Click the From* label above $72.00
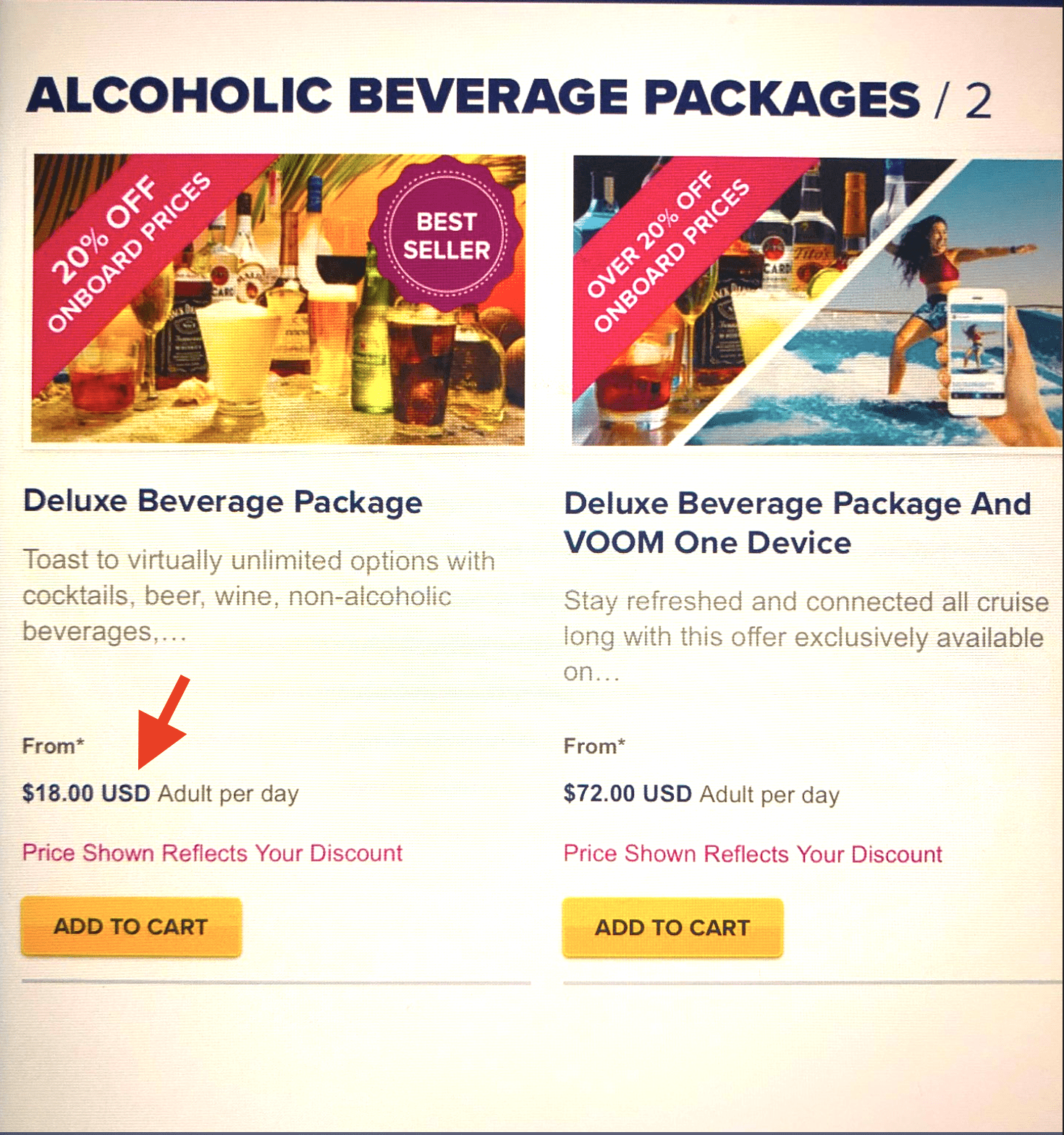The height and width of the screenshot is (1135, 1064). [x=595, y=746]
